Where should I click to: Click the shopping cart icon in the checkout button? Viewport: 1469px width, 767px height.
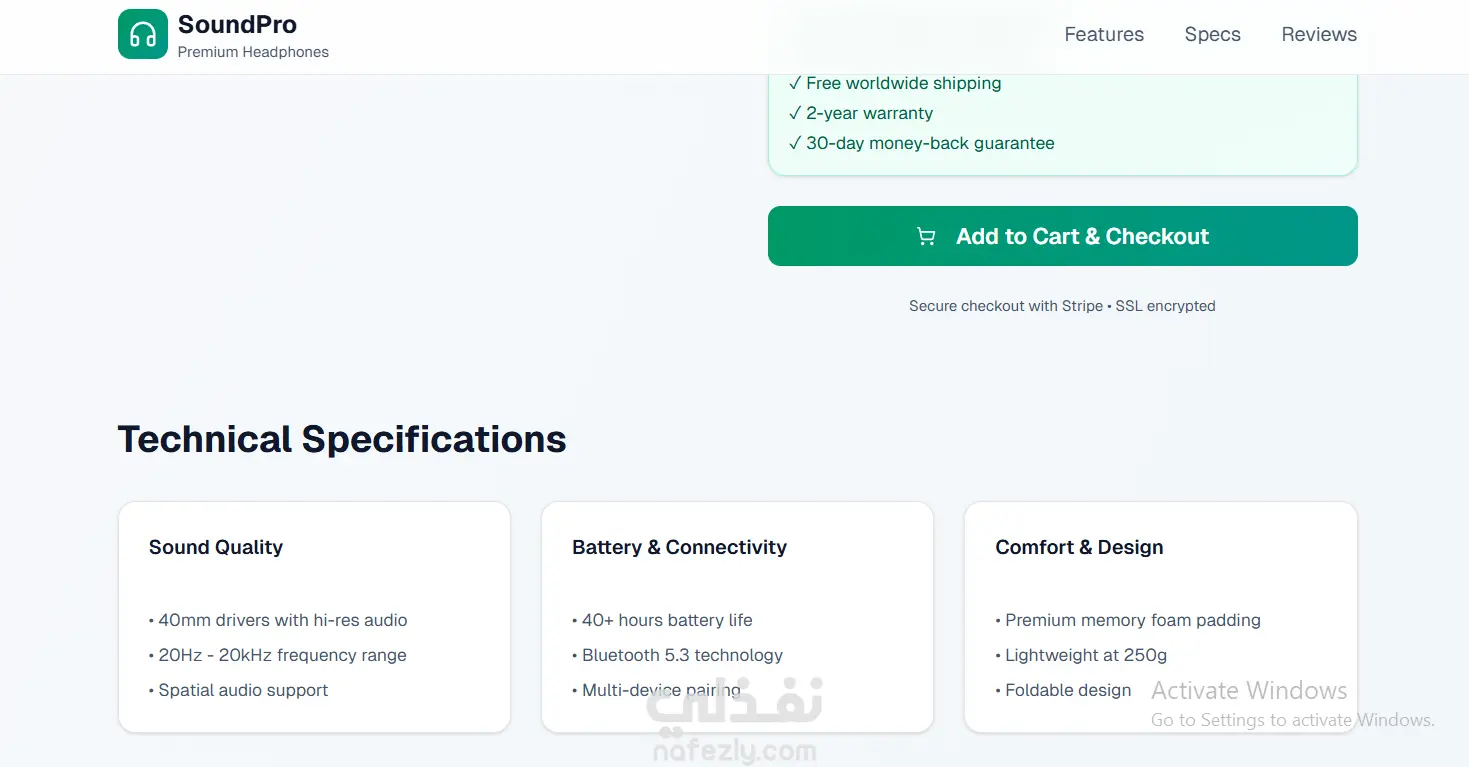pos(926,237)
